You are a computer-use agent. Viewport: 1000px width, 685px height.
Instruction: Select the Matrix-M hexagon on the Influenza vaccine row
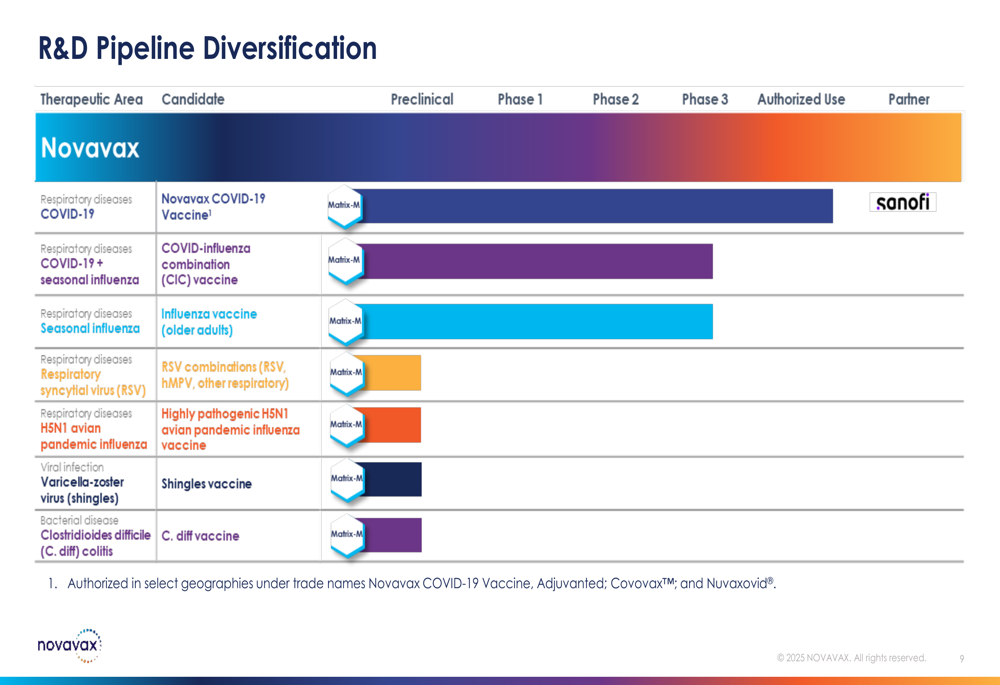346,321
